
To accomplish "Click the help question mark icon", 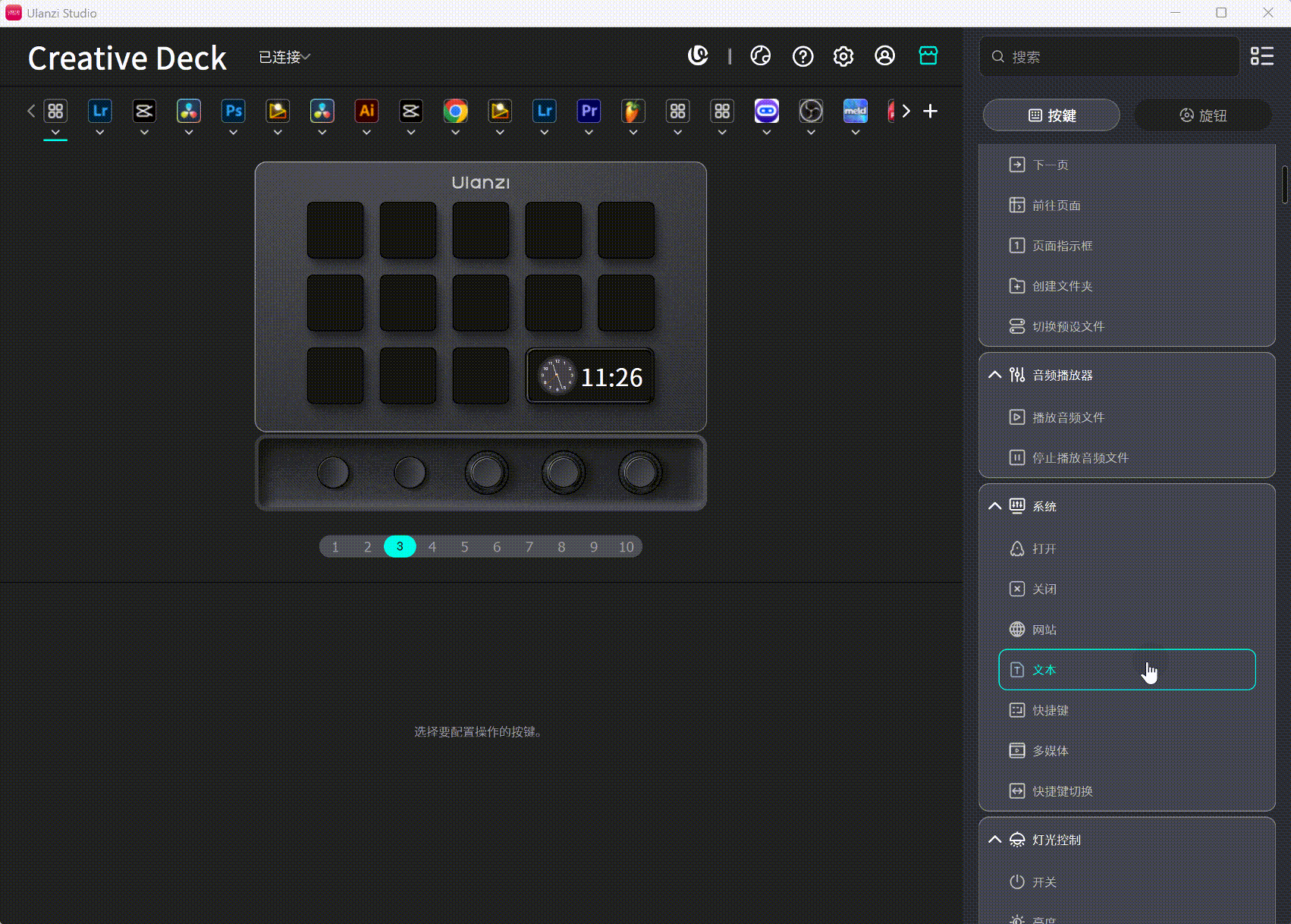I will 803,56.
